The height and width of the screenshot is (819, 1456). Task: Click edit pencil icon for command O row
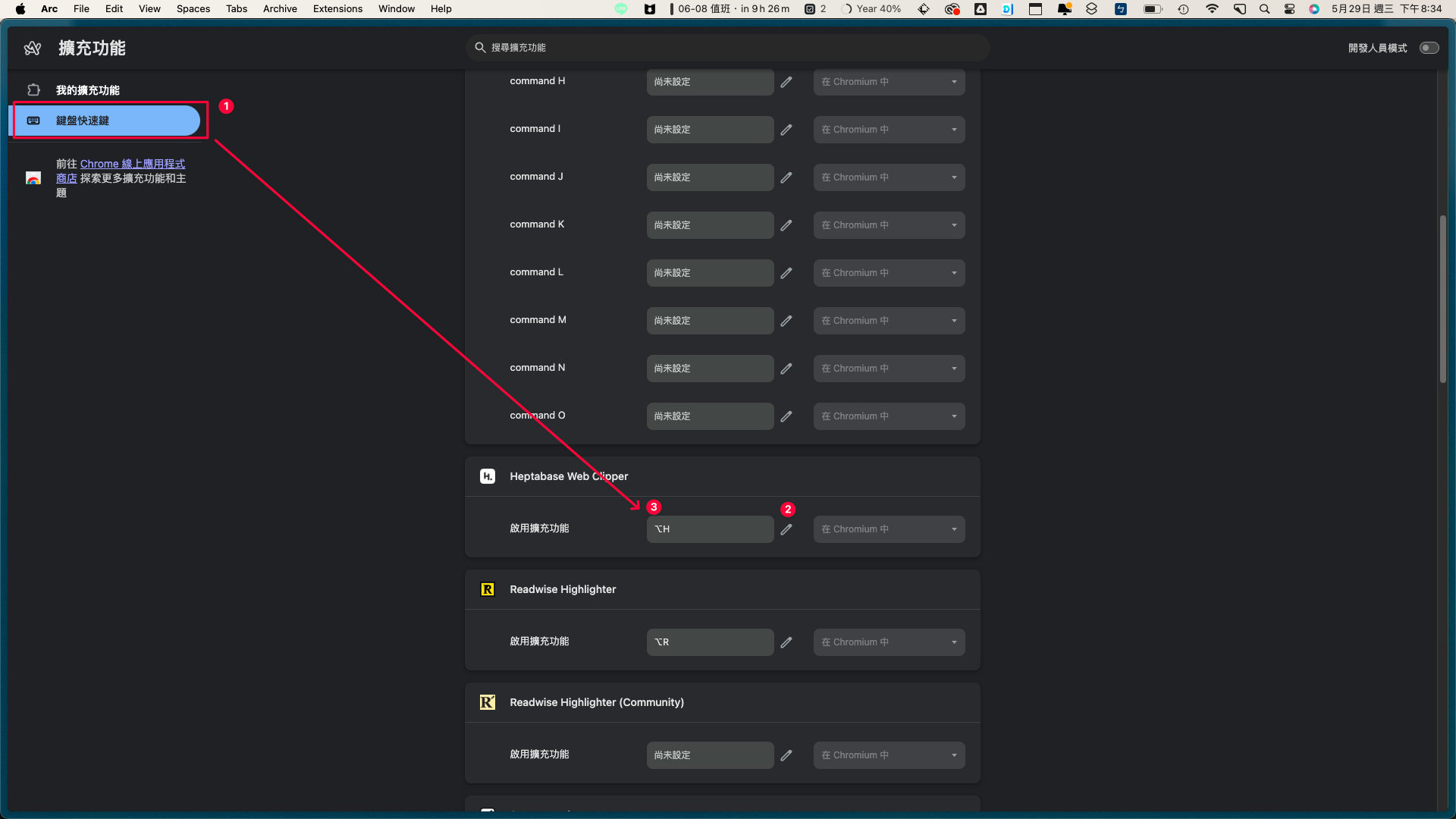click(x=787, y=416)
